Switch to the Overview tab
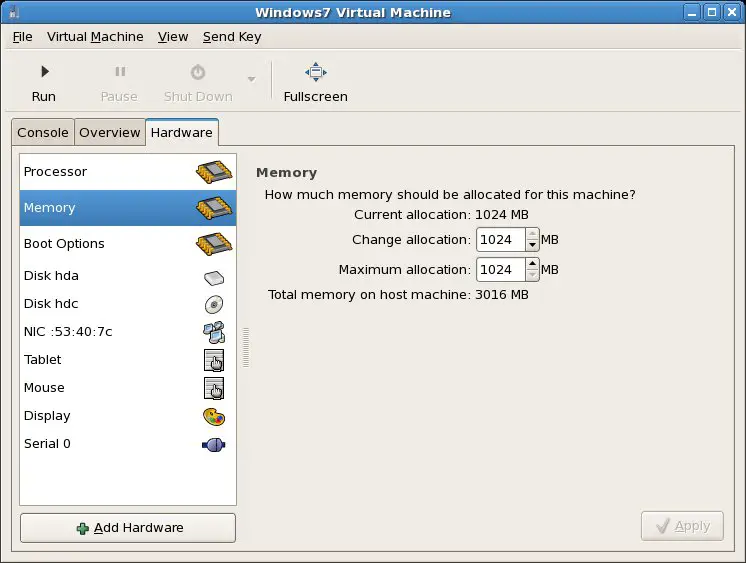Screen dimensions: 746x563 110,132
